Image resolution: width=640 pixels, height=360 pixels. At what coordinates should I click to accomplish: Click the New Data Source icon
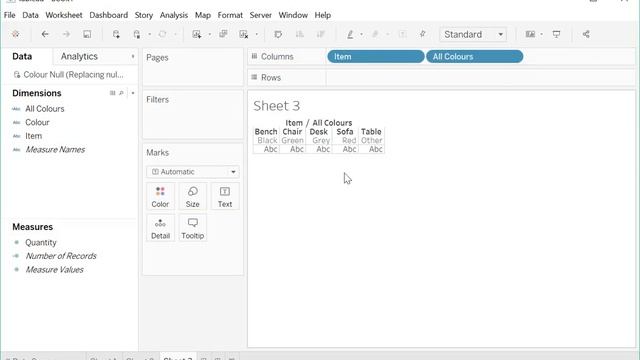point(116,34)
